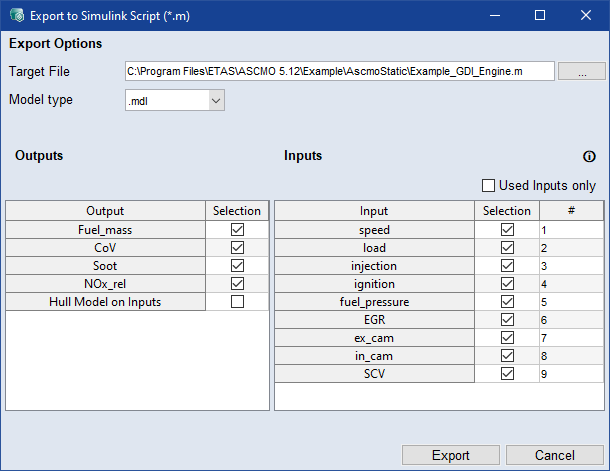This screenshot has width=610, height=471.
Task: Click the info icon above the Inputs table
Action: [x=589, y=157]
